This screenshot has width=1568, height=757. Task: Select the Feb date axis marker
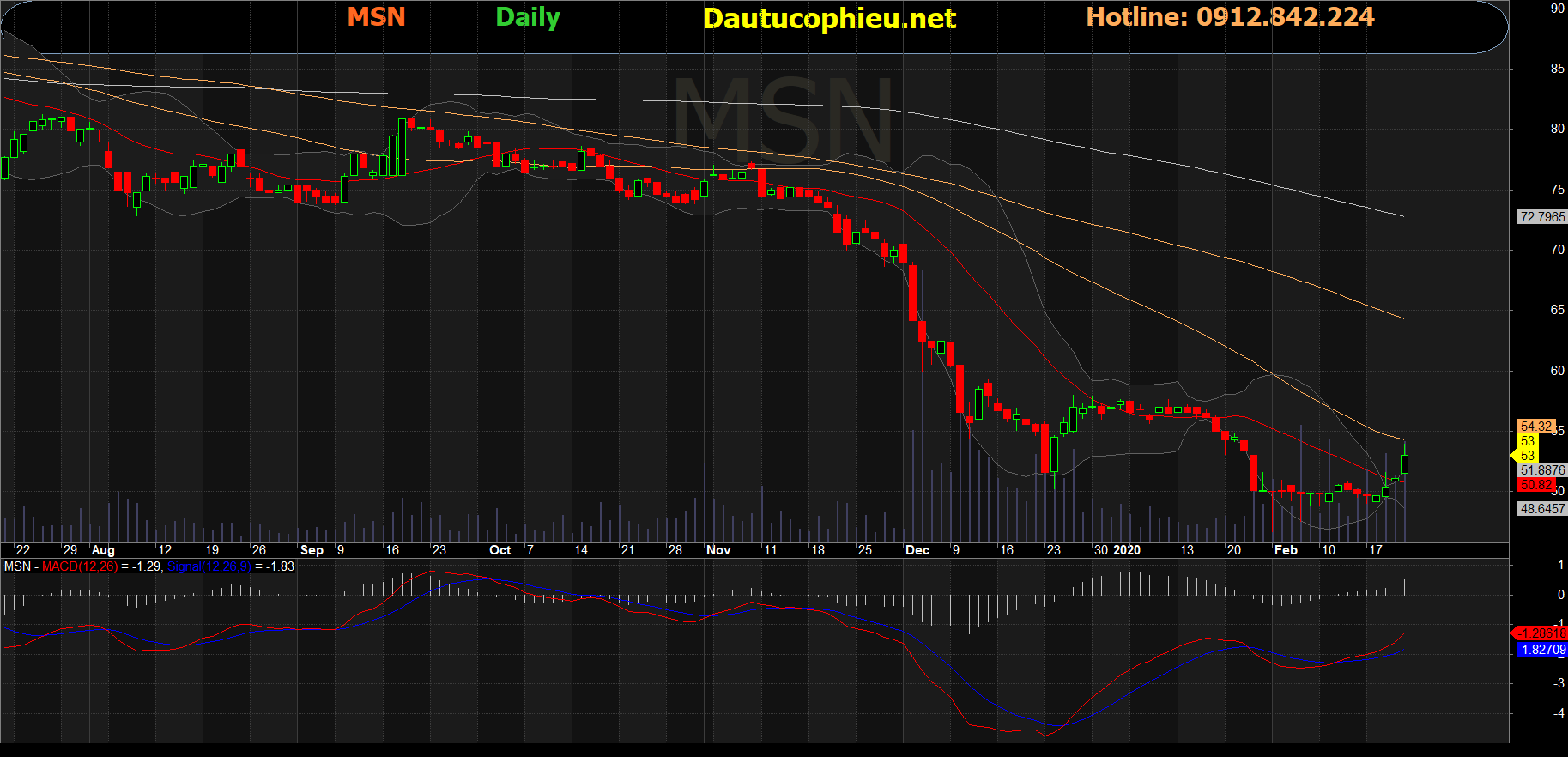[1286, 550]
